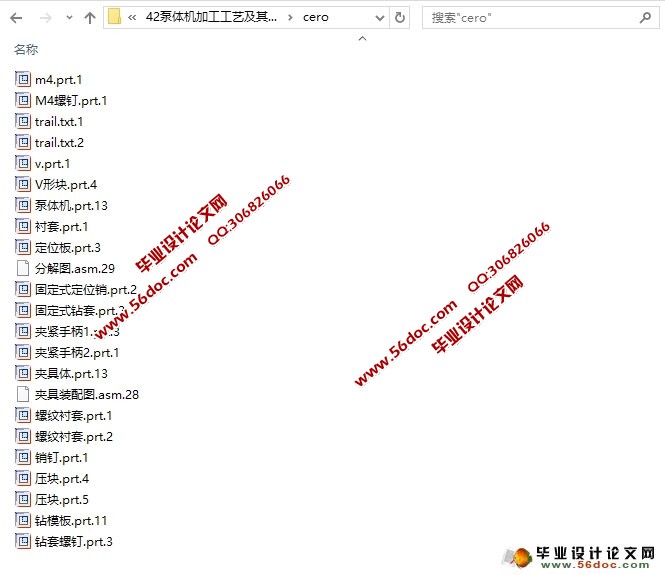Select the 钻模板.prt.11 file icon

click(x=23, y=520)
